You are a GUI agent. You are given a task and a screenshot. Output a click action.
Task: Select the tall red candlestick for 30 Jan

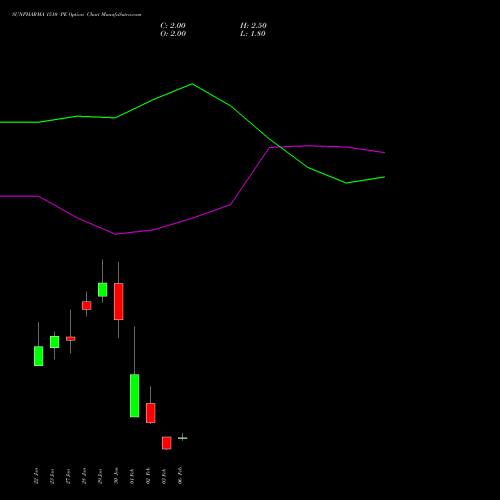[x=119, y=301]
